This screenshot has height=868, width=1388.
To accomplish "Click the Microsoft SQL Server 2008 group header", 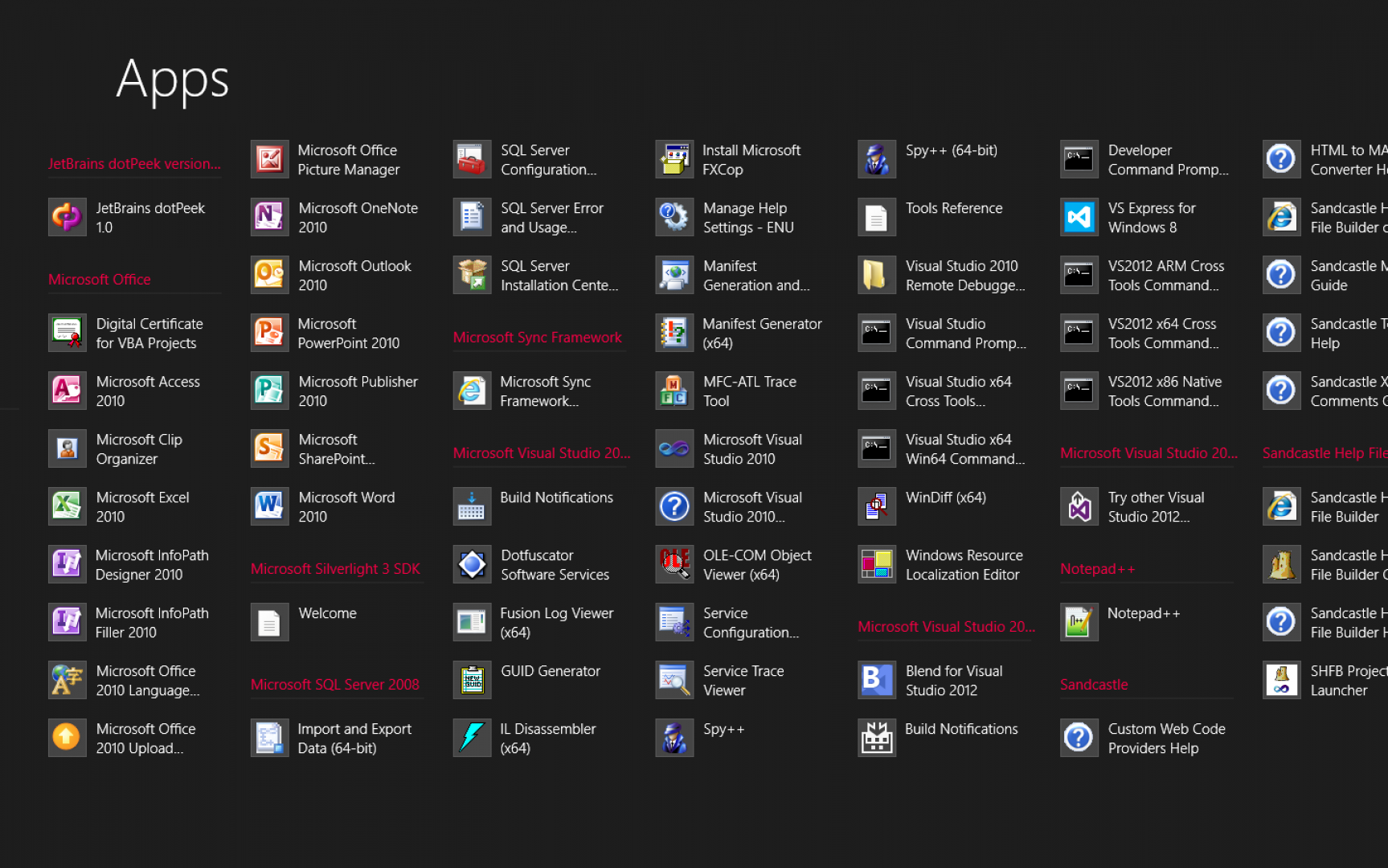I will (335, 685).
